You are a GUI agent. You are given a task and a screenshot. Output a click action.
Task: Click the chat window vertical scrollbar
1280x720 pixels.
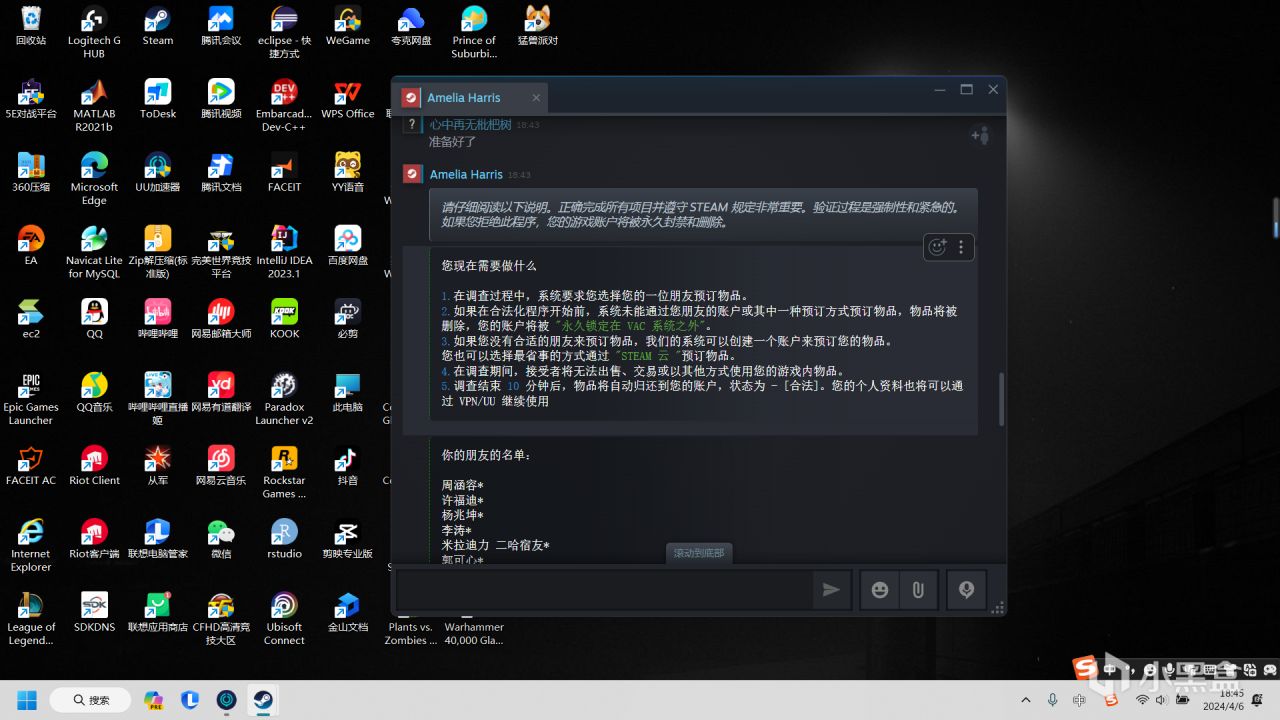click(1000, 400)
